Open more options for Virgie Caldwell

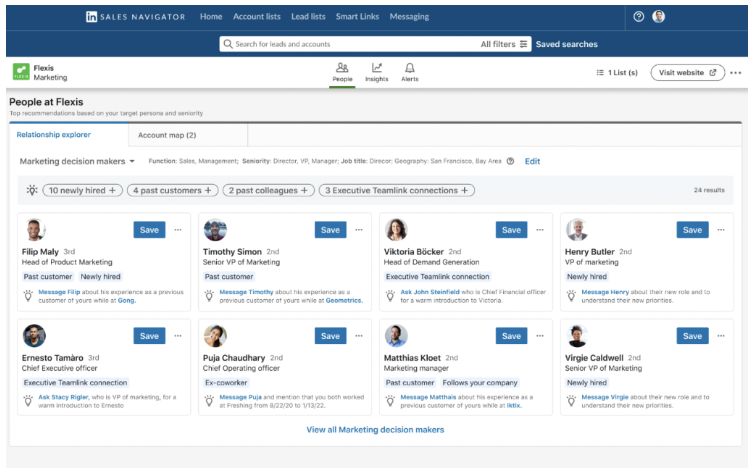pyautogui.click(x=721, y=336)
